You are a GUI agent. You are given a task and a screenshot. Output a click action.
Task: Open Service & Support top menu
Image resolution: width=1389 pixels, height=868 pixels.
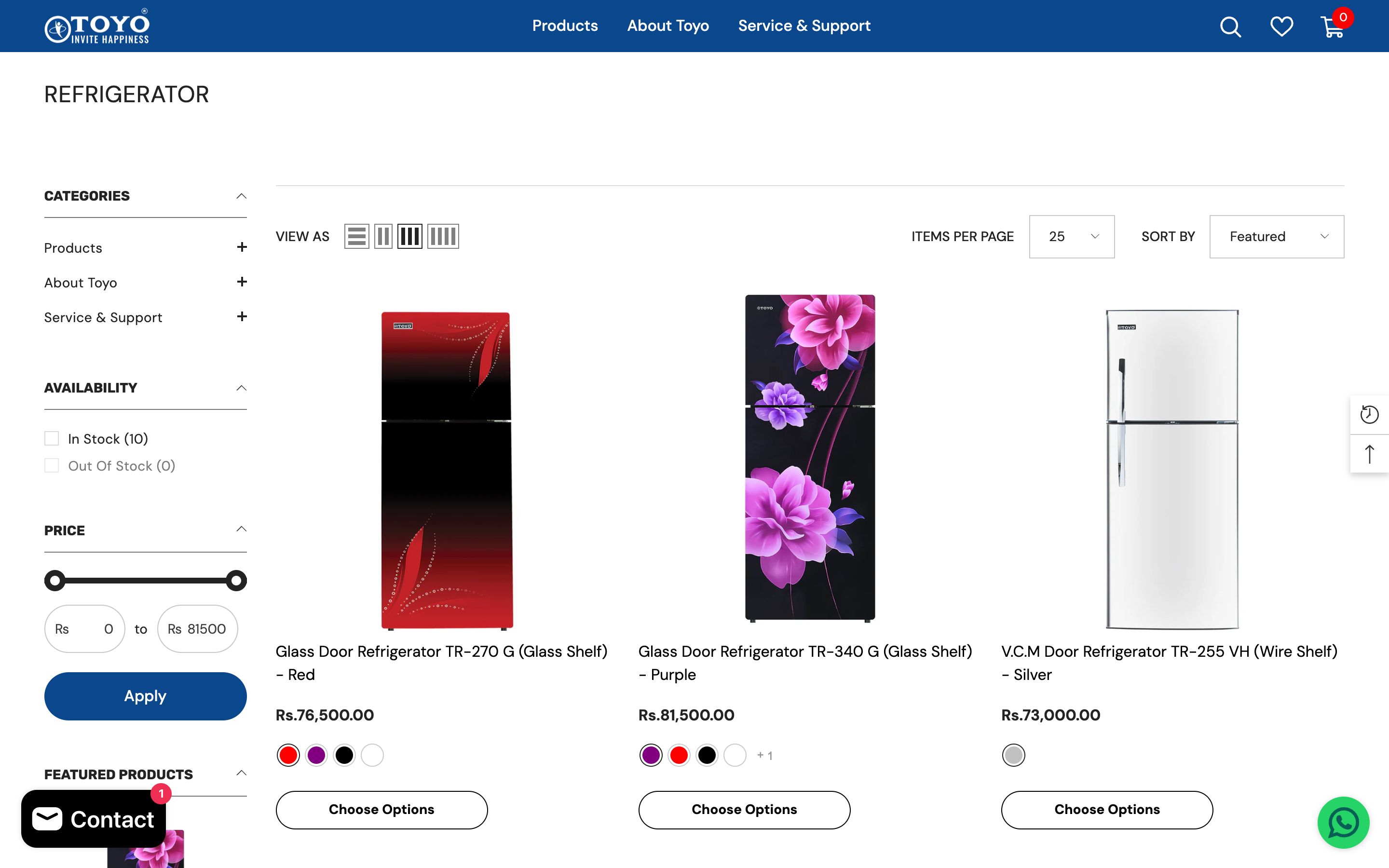803,26
